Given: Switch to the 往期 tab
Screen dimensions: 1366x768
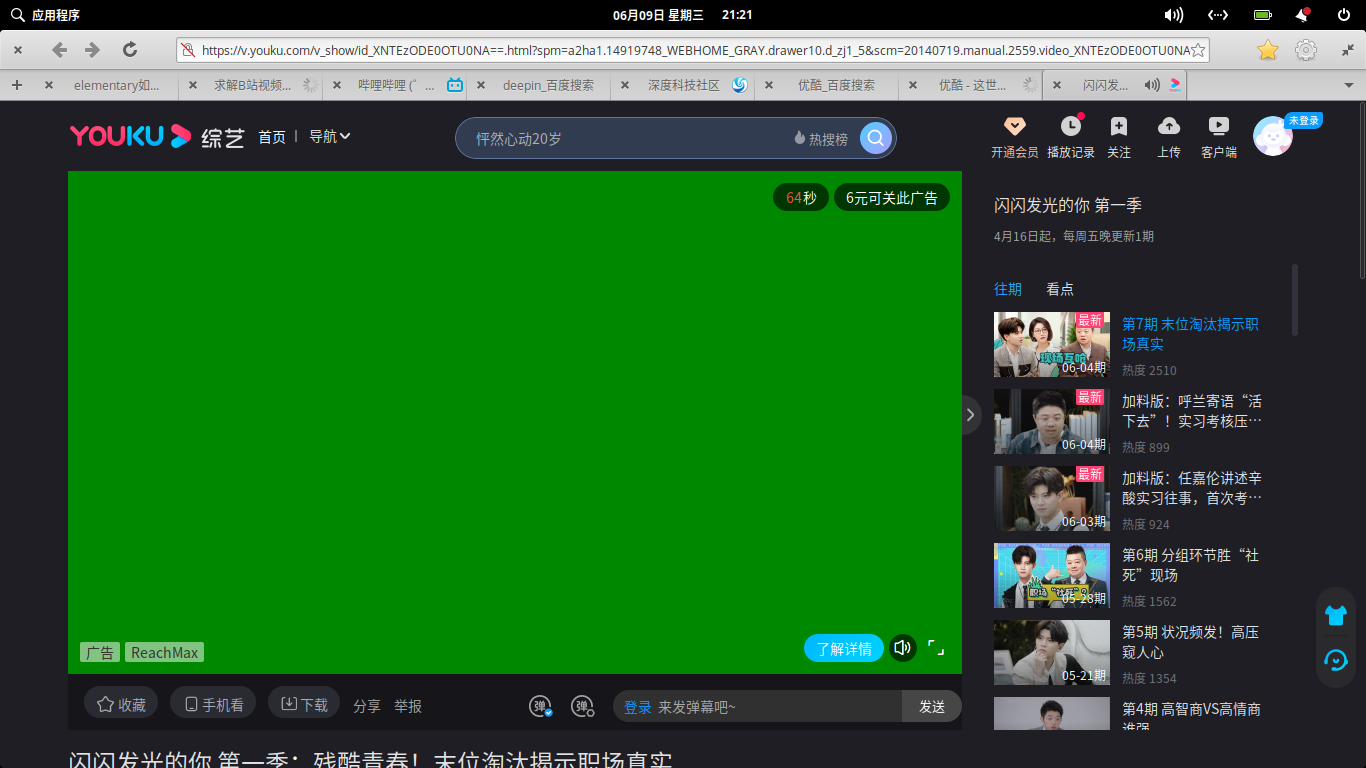Looking at the screenshot, I should [1008, 289].
